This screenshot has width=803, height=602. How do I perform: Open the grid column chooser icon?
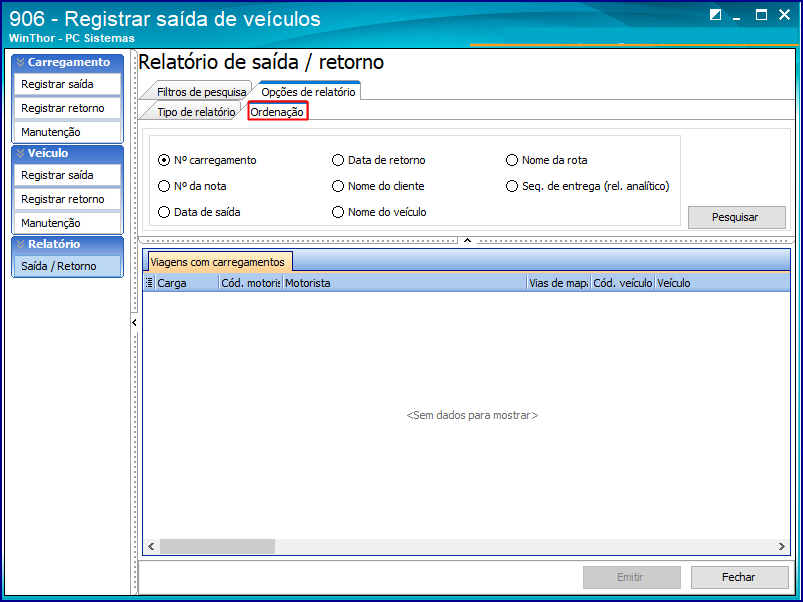click(x=149, y=283)
